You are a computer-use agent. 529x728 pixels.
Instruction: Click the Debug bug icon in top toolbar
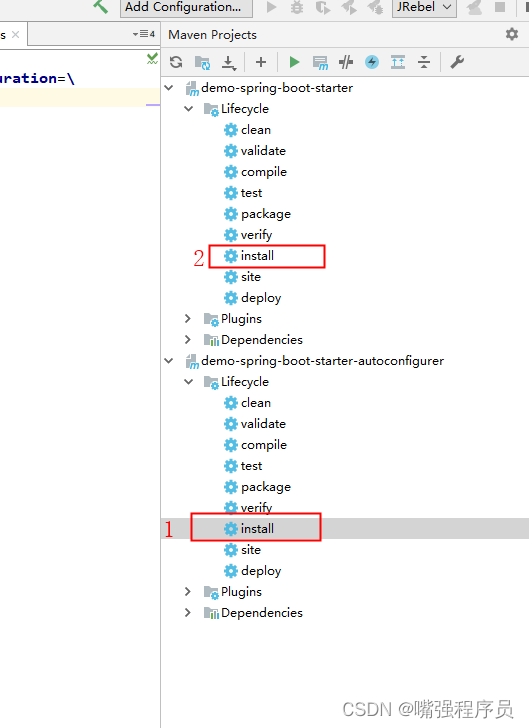click(x=297, y=7)
